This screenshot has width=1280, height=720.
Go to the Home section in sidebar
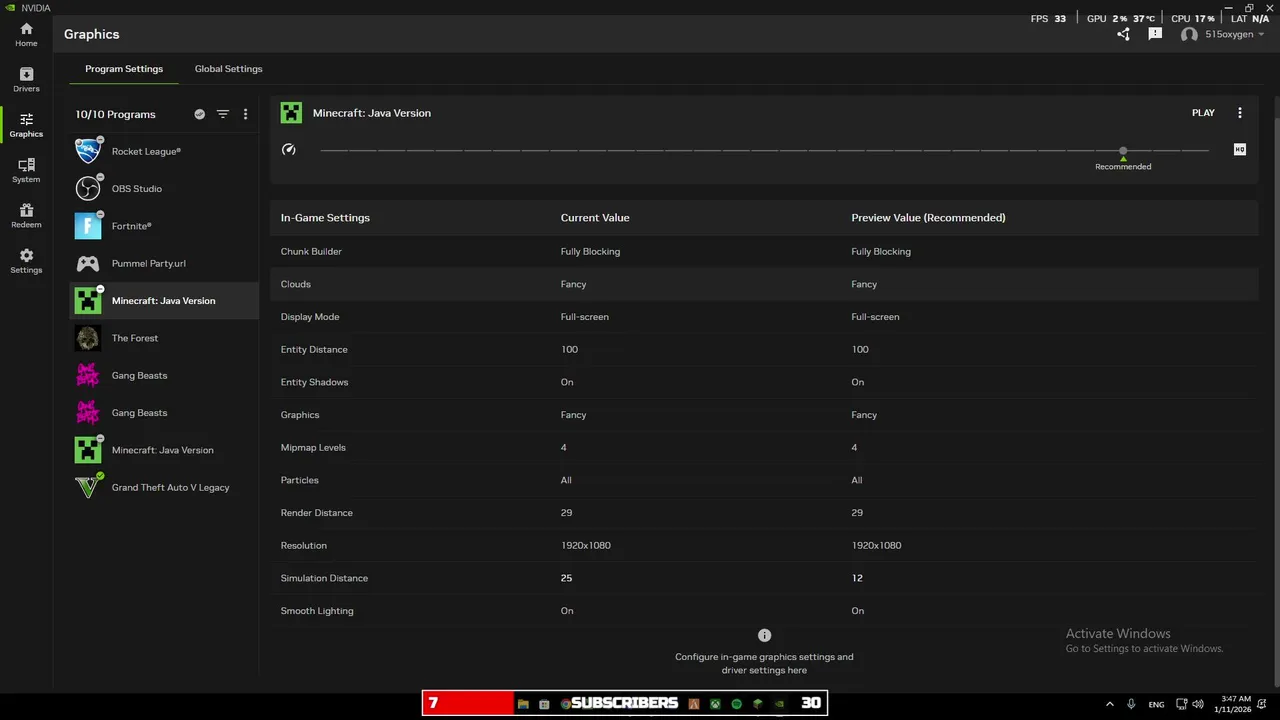click(x=26, y=35)
